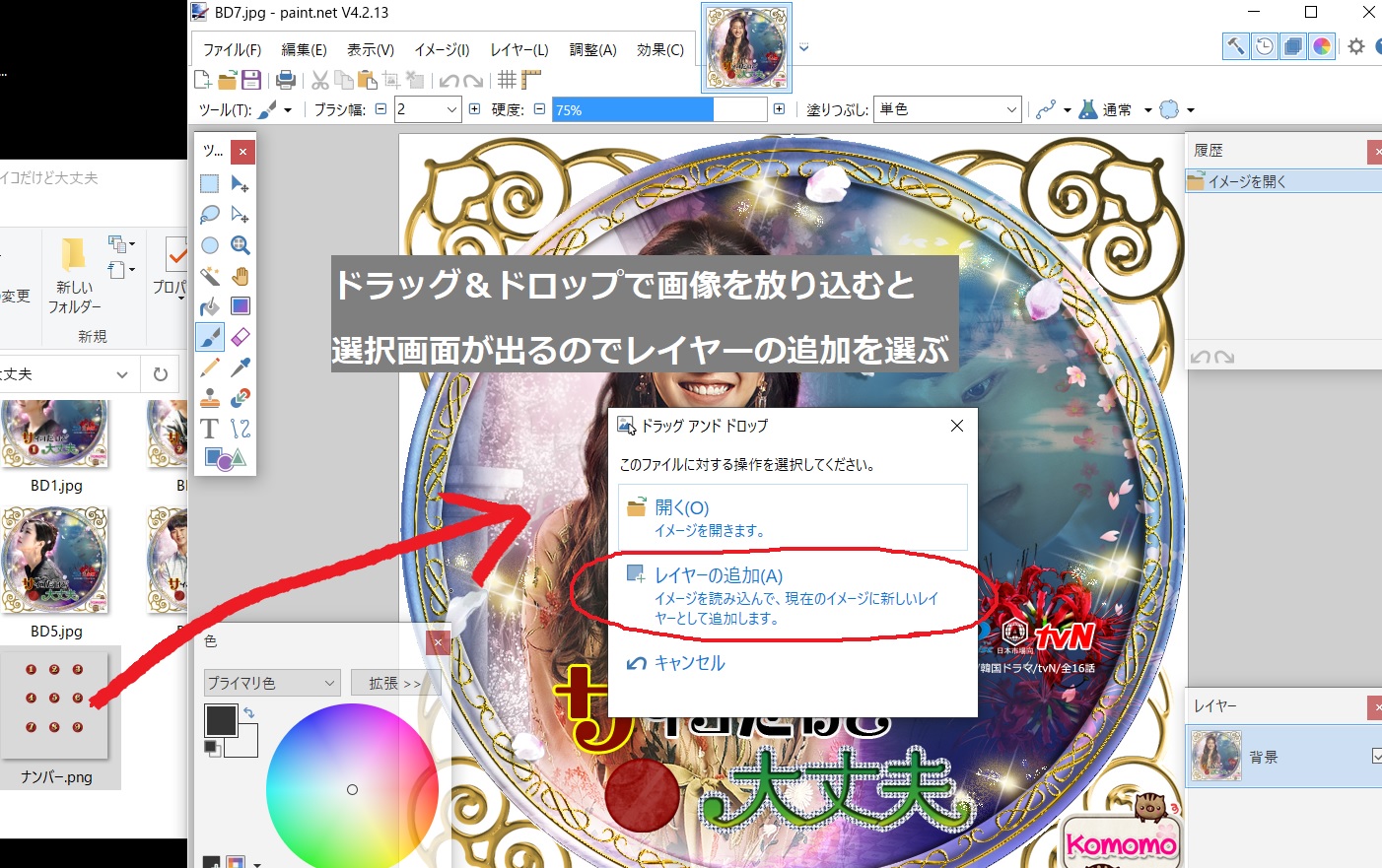Screen dimensions: 1382x868
Task: Decrease brush width with minus button
Action: (380, 109)
